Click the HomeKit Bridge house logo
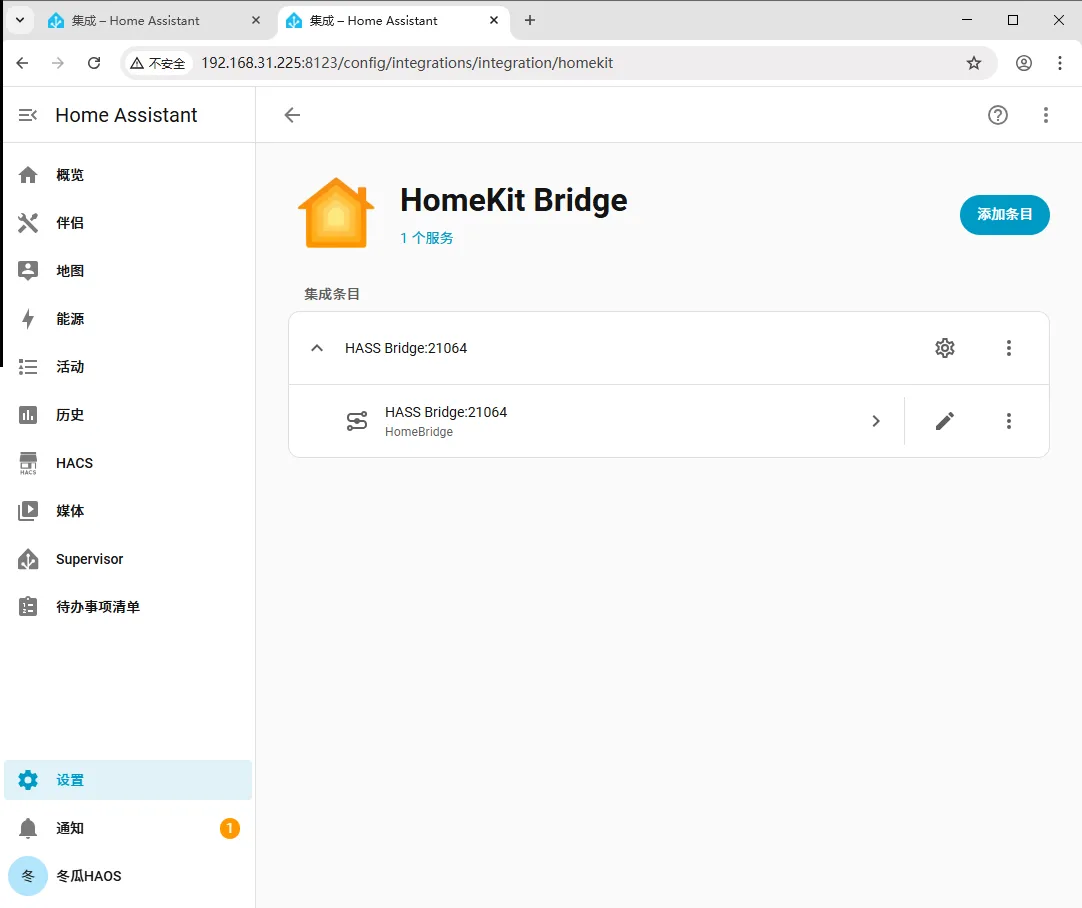Viewport: 1082px width, 908px height. (336, 213)
